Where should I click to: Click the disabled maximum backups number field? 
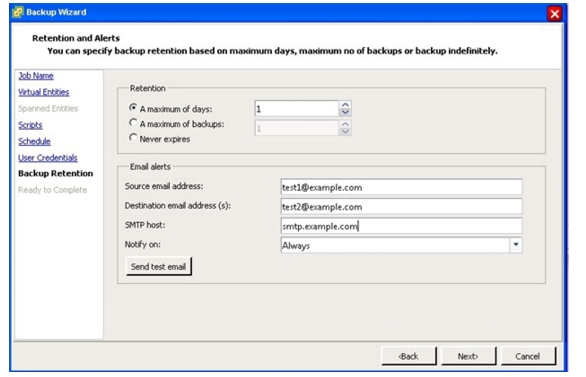pos(296,128)
